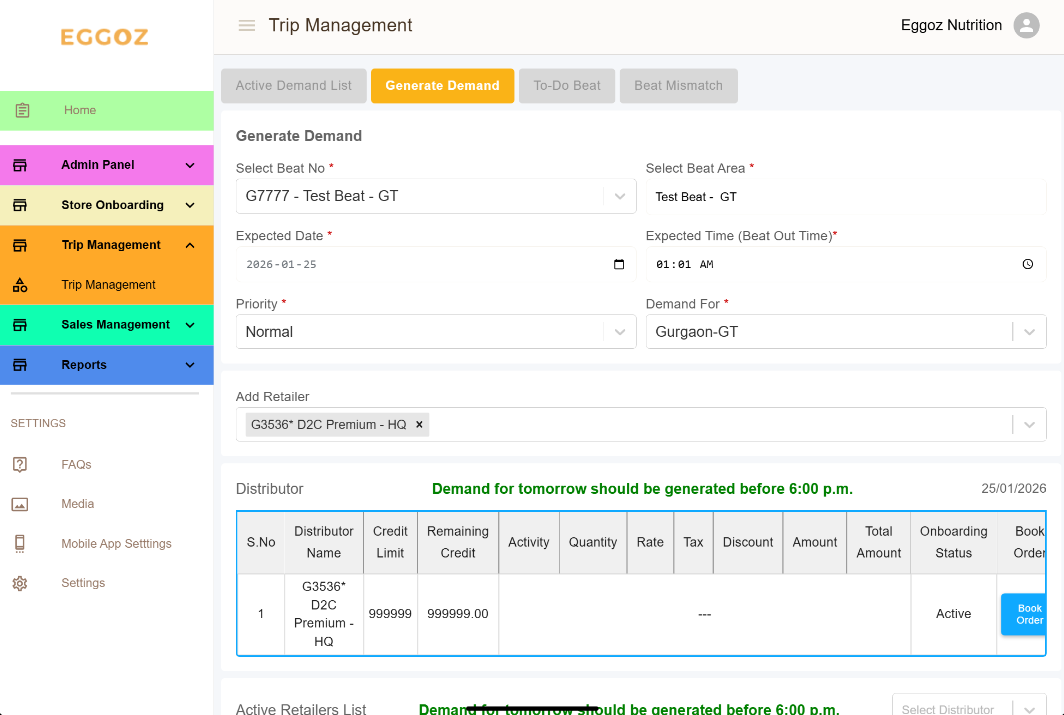Image resolution: width=1064 pixels, height=715 pixels.
Task: Click the FAQs question mark icon
Action: [x=20, y=464]
